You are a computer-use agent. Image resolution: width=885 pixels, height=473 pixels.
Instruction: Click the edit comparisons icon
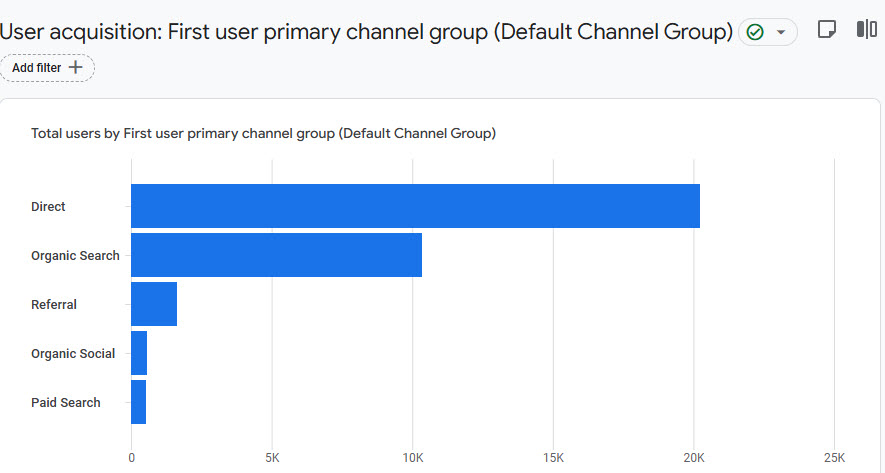(x=866, y=30)
